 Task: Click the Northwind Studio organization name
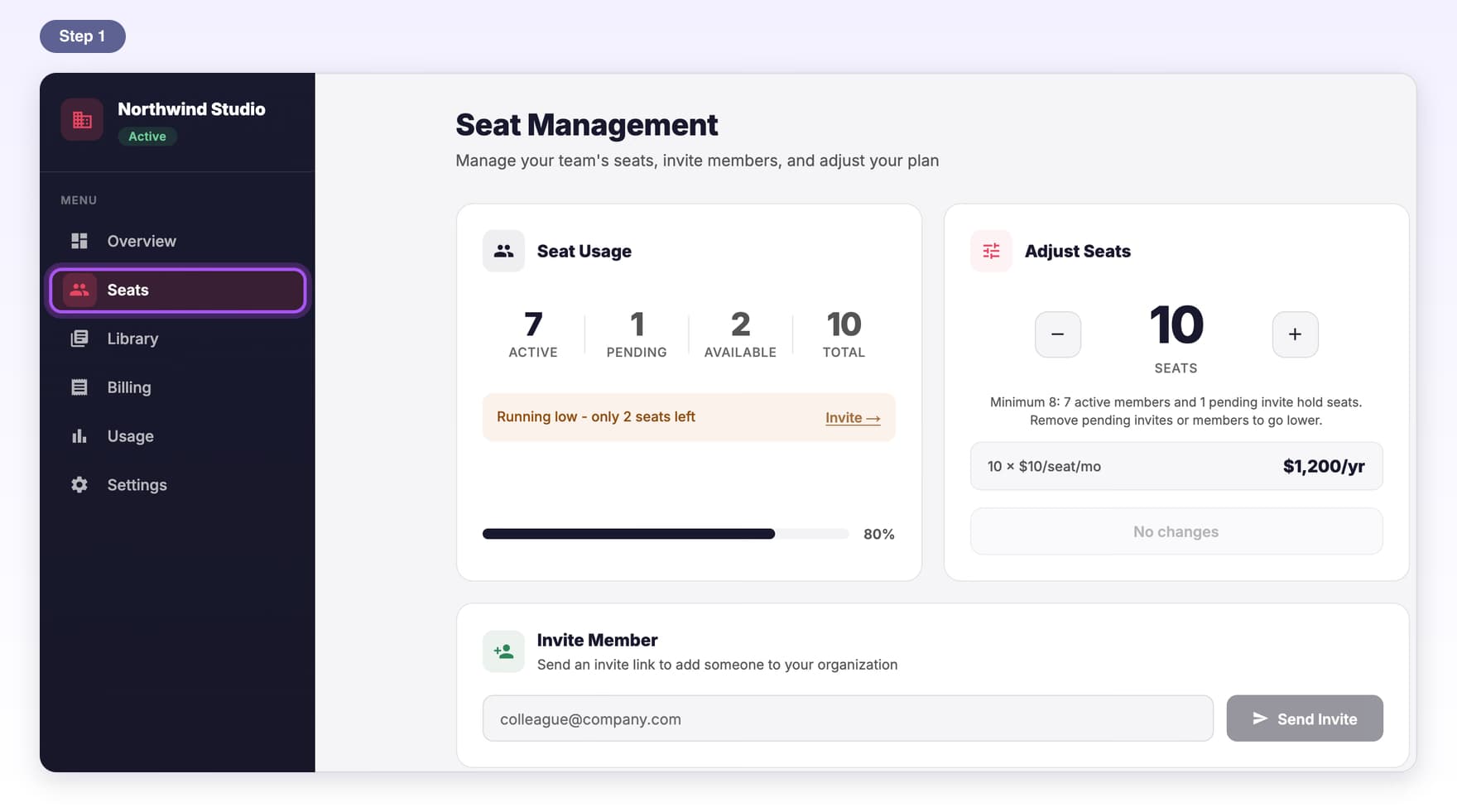[x=191, y=109]
